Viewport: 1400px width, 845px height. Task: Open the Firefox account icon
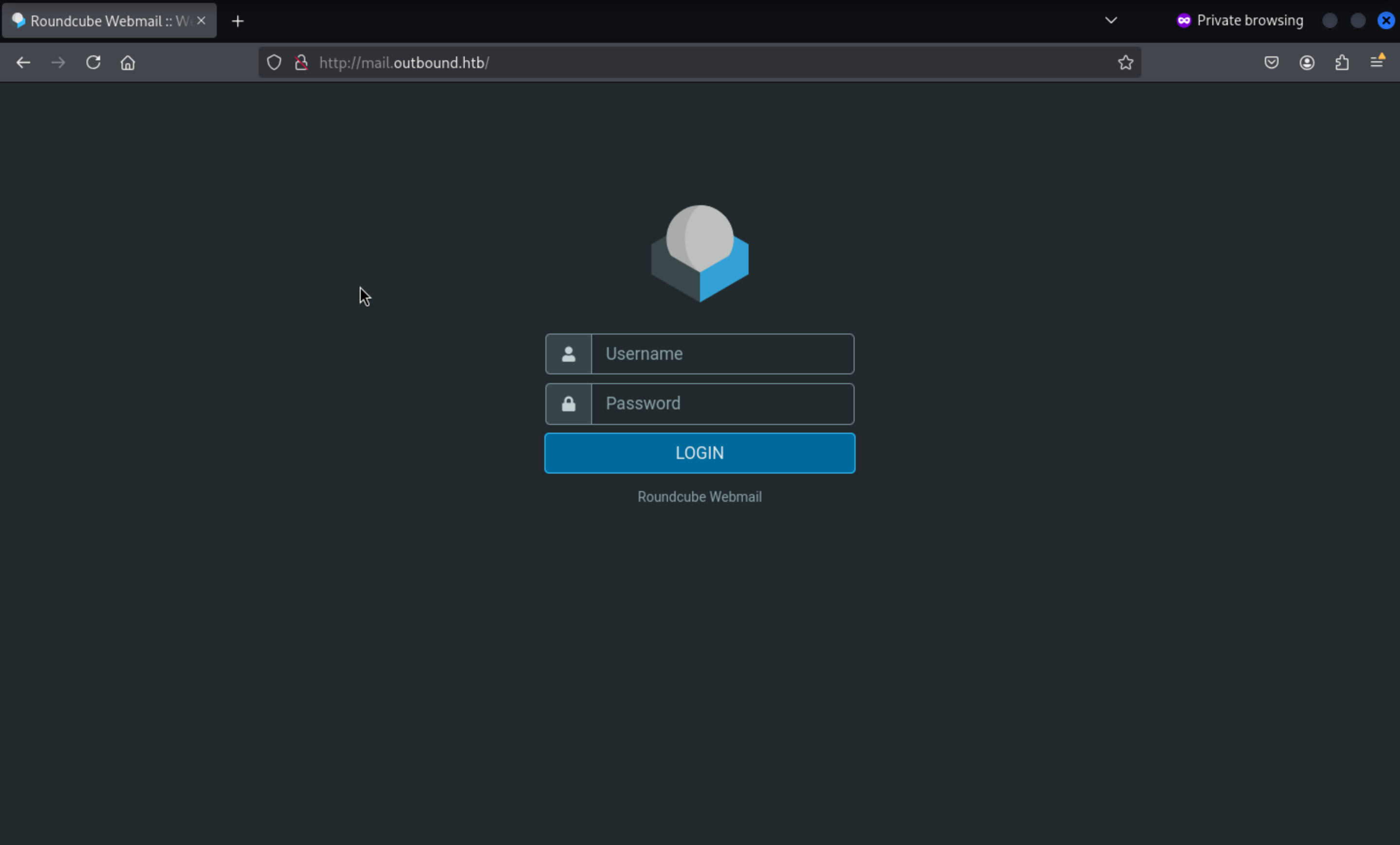pos(1307,63)
